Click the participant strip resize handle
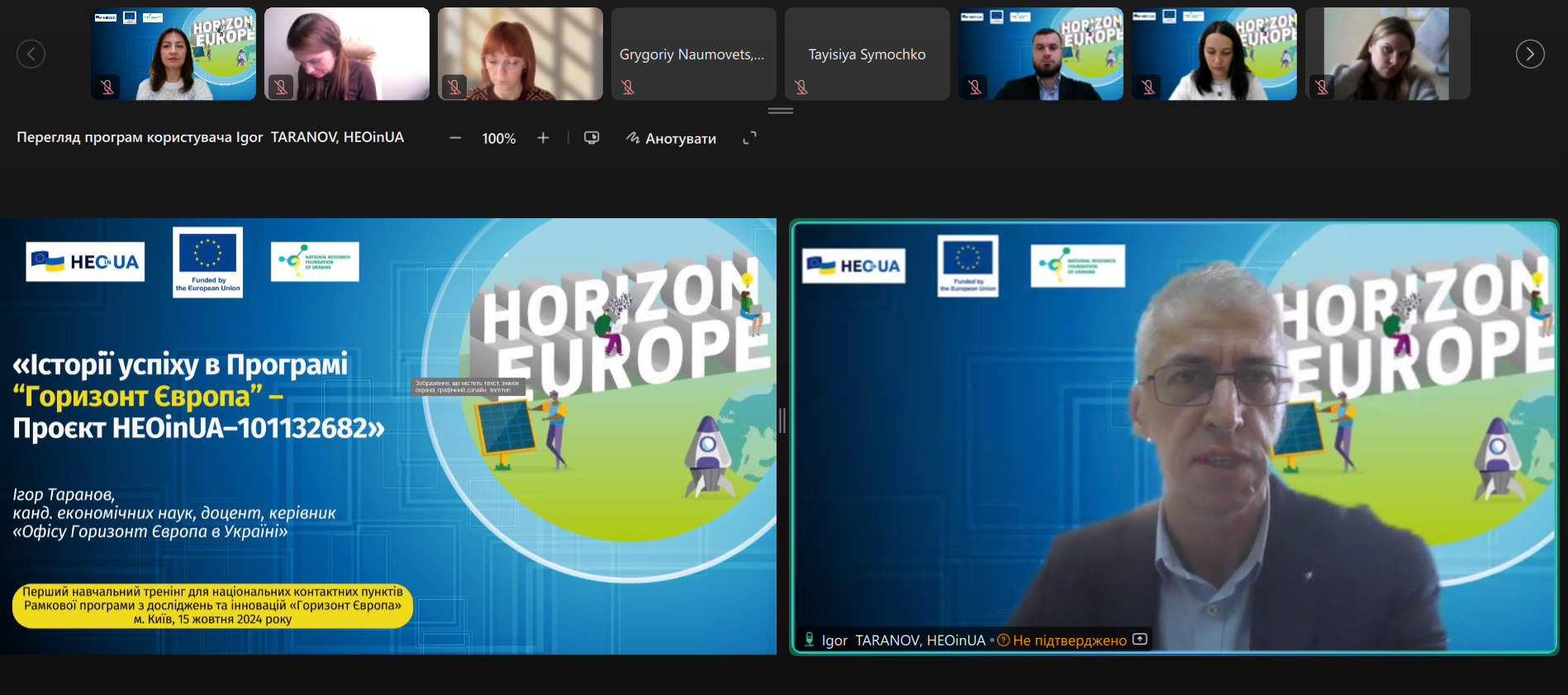This screenshot has height=695, width=1568. click(x=781, y=111)
